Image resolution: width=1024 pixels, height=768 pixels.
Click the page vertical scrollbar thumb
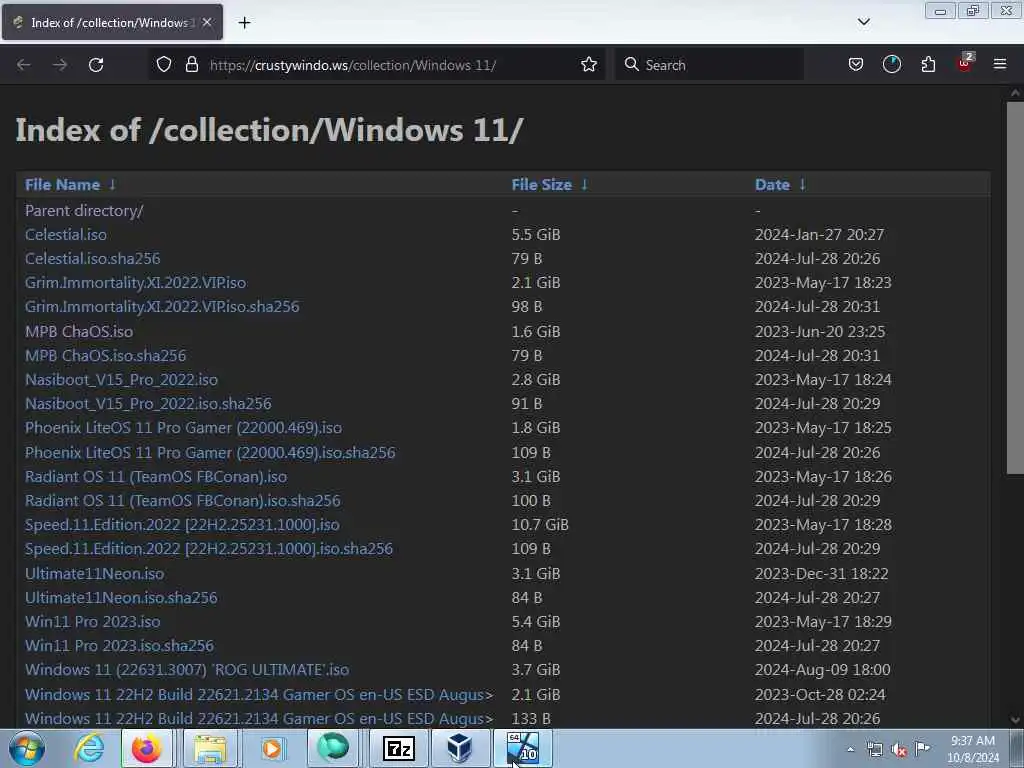click(1015, 287)
